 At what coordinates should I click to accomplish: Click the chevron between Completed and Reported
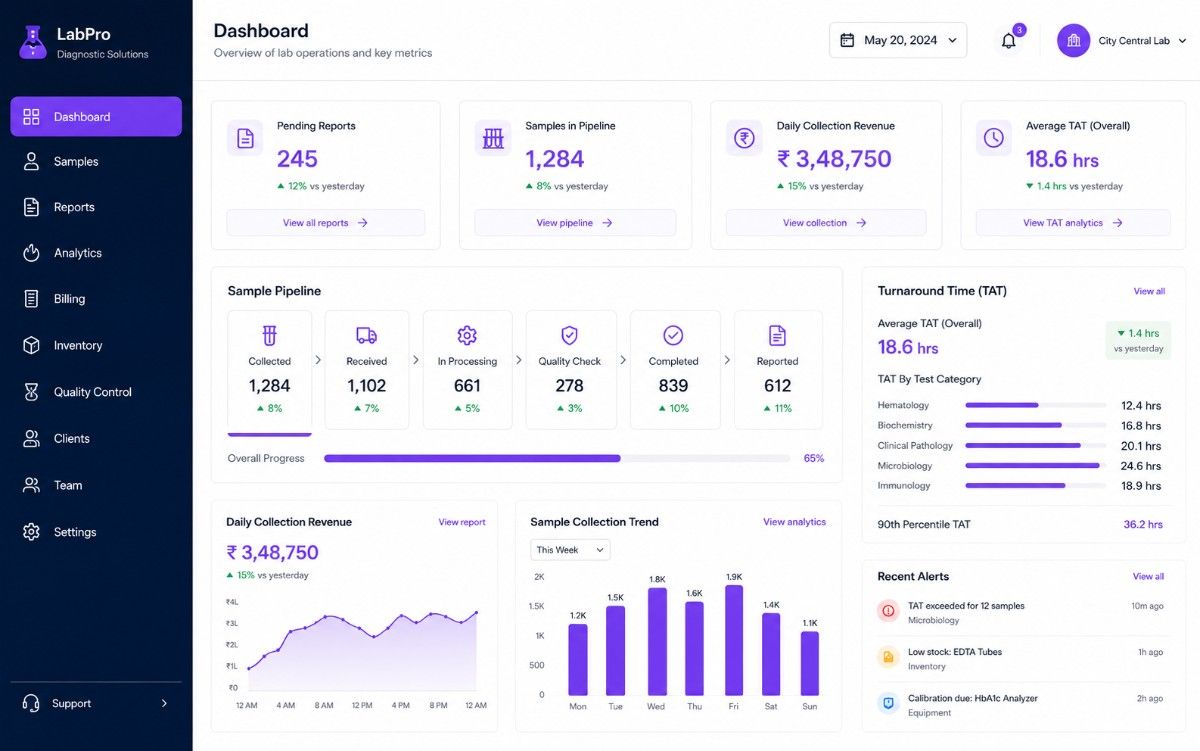727,359
